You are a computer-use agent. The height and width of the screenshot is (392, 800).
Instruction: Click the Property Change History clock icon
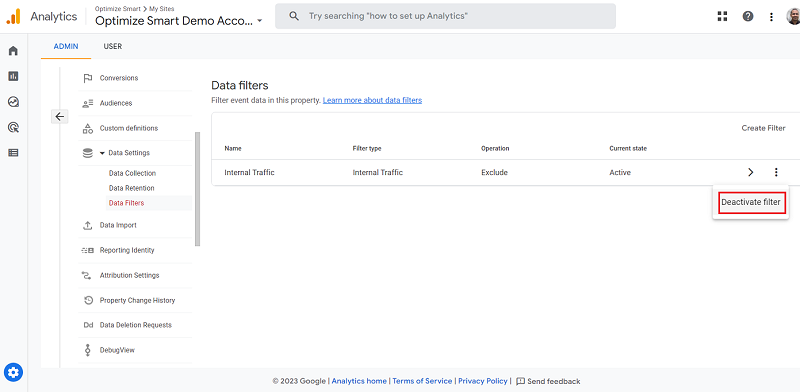(88, 300)
